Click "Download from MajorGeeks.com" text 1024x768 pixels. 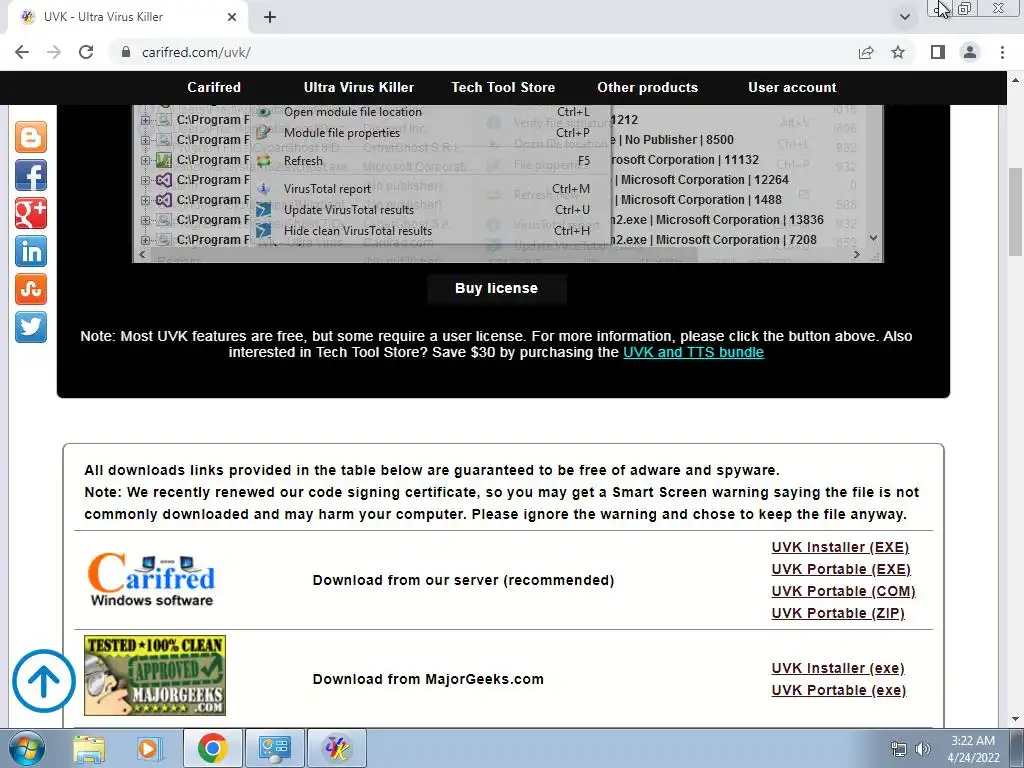pyautogui.click(x=428, y=679)
